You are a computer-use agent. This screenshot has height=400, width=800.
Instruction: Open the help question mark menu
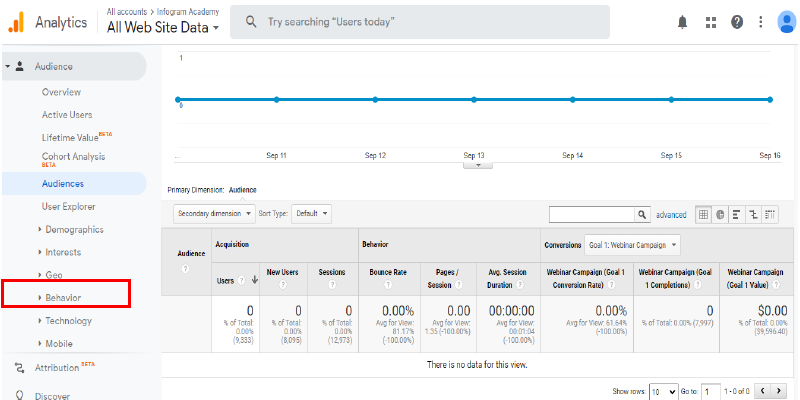coord(736,22)
